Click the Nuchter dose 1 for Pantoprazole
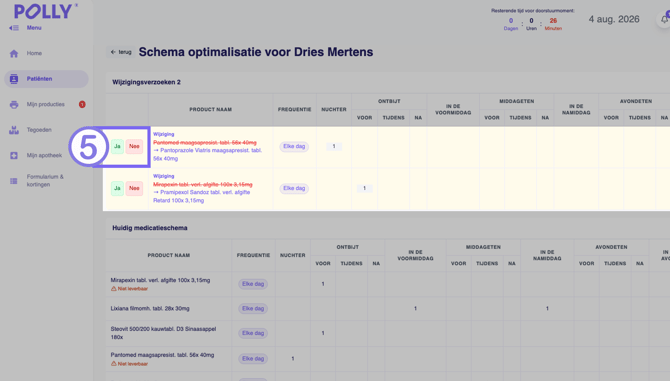Viewport: 670px width, 381px height. click(x=334, y=147)
